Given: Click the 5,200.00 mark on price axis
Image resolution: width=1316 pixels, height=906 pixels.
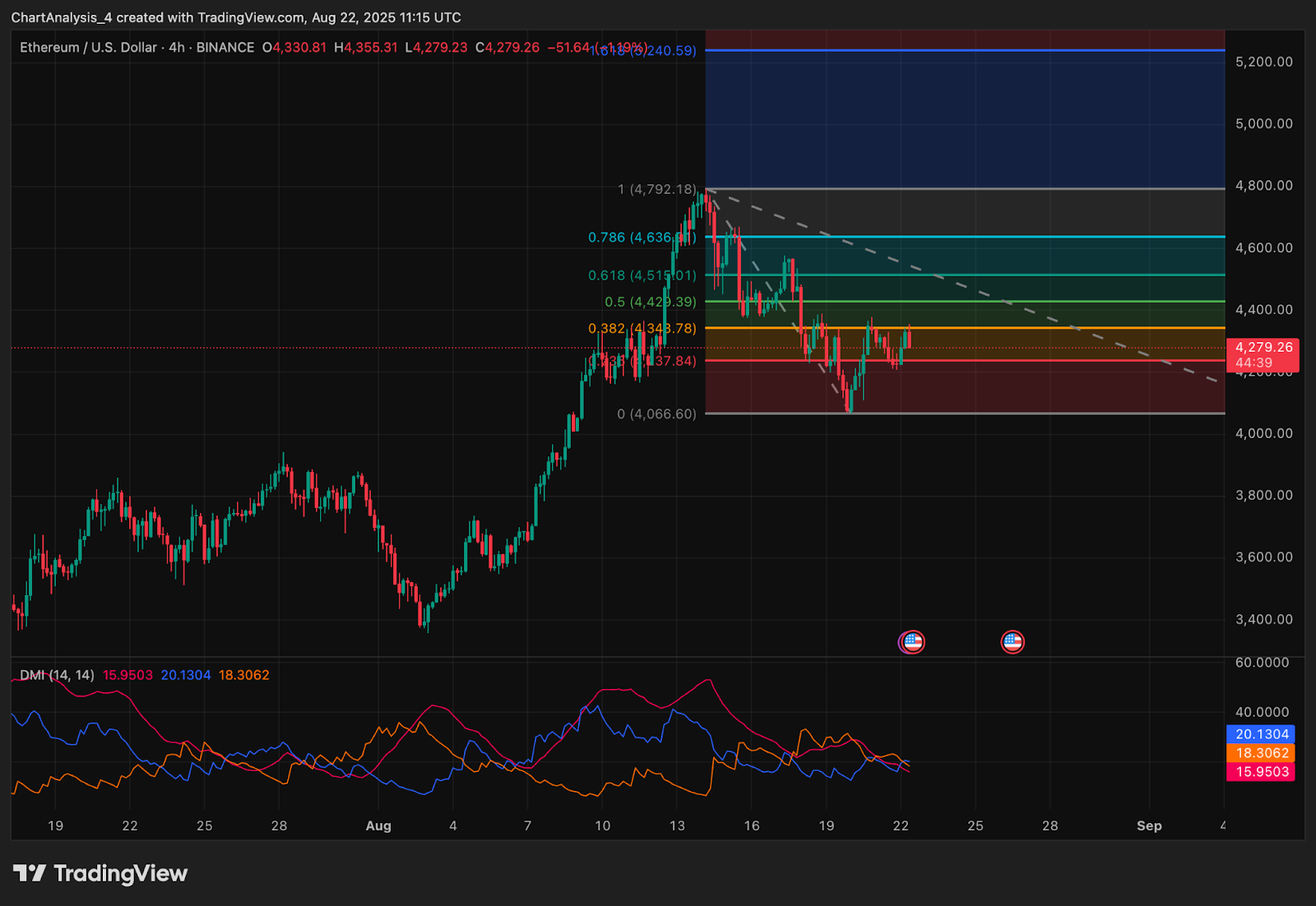Looking at the screenshot, I should (x=1263, y=62).
